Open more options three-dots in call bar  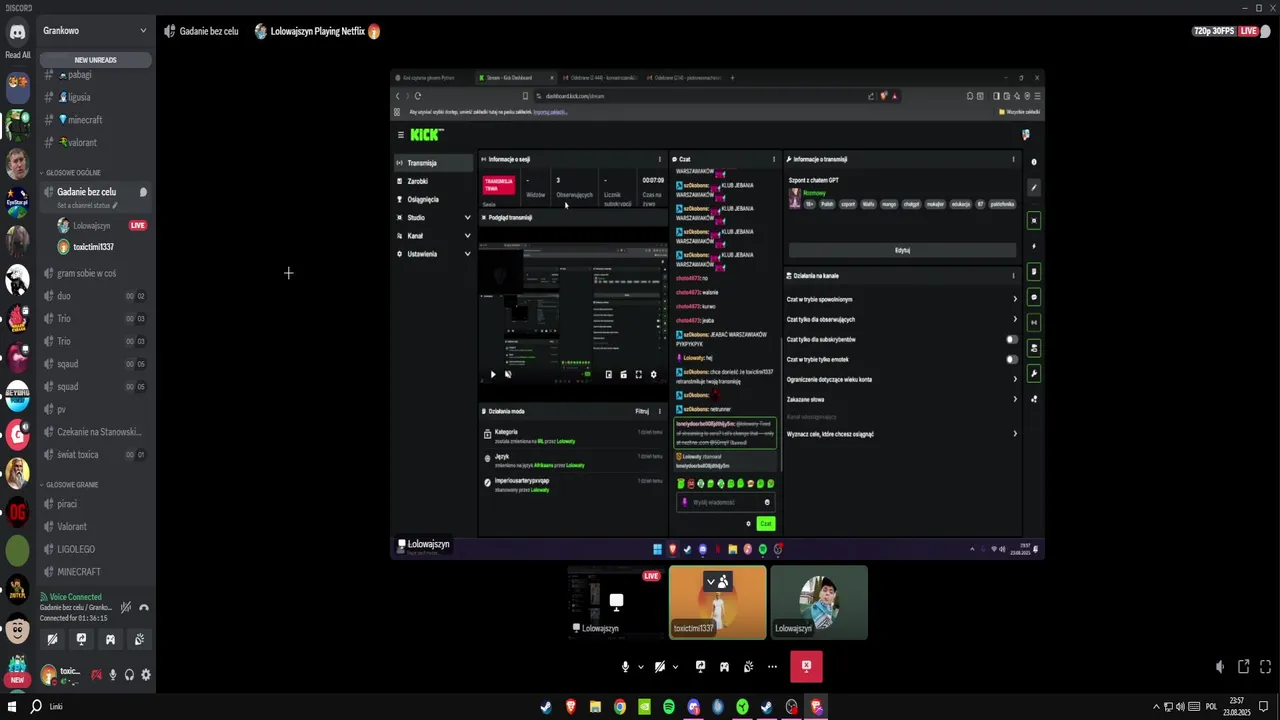point(772,666)
